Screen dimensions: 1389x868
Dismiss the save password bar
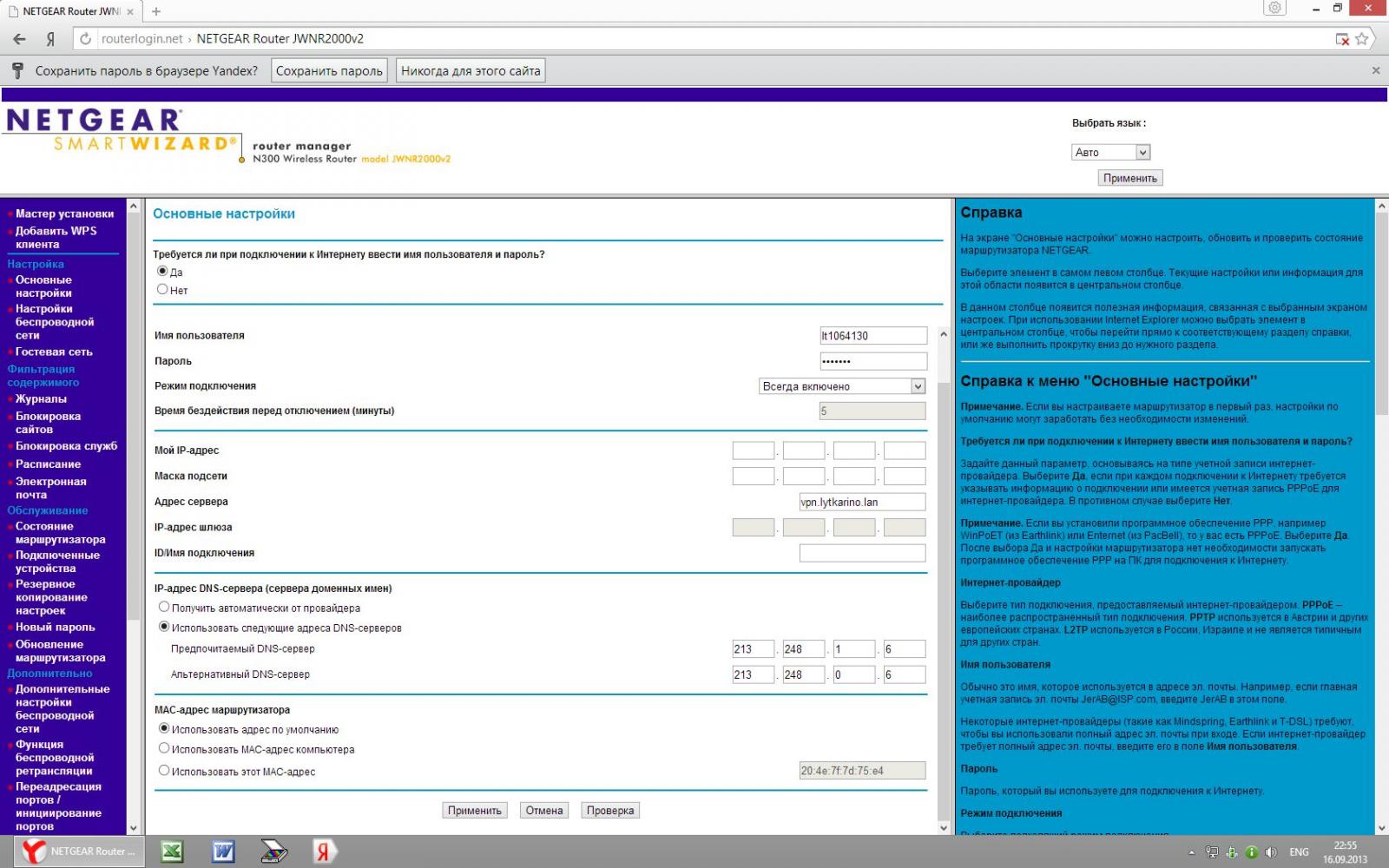[1376, 70]
